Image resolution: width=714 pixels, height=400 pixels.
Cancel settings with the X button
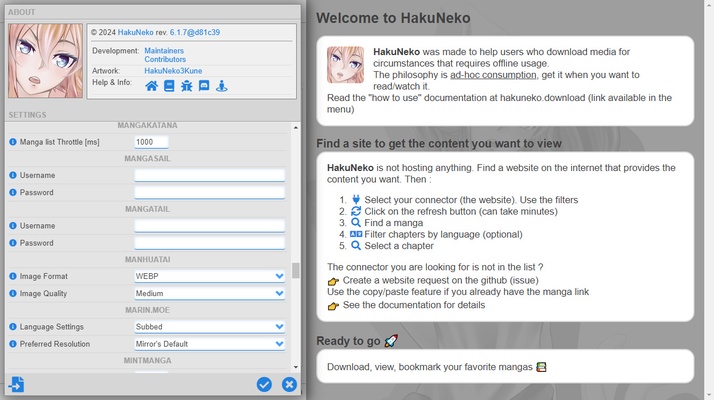pyautogui.click(x=289, y=385)
